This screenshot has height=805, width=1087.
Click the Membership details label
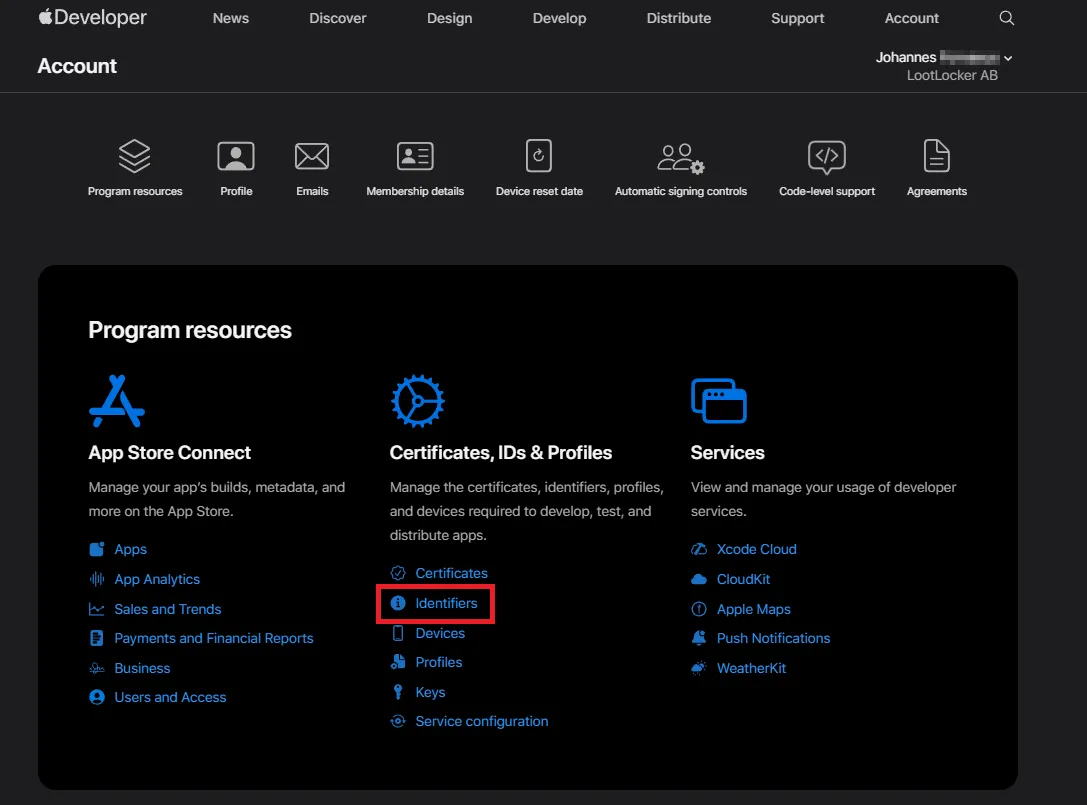(415, 191)
